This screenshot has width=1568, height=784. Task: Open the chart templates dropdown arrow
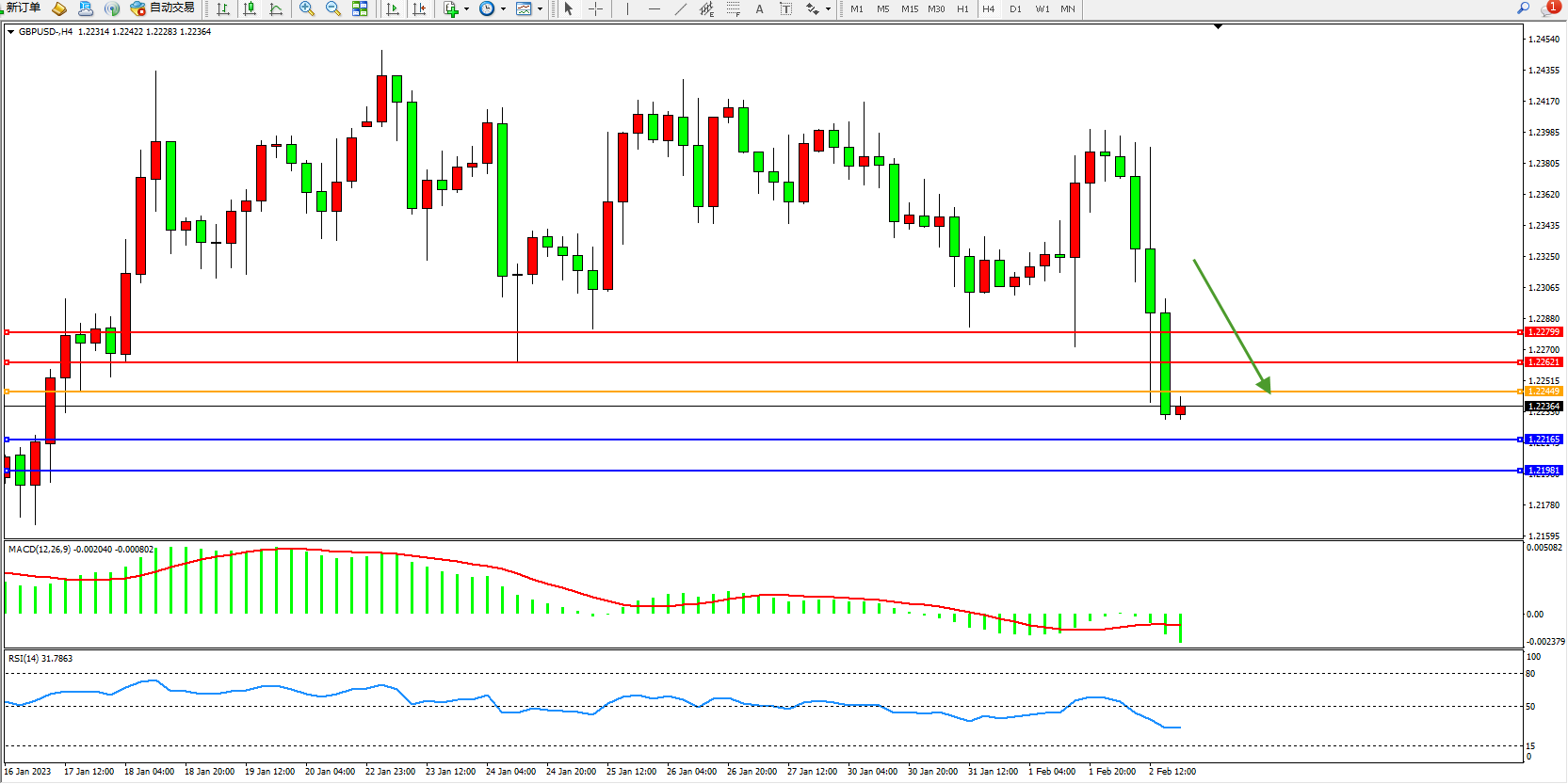[x=541, y=9]
